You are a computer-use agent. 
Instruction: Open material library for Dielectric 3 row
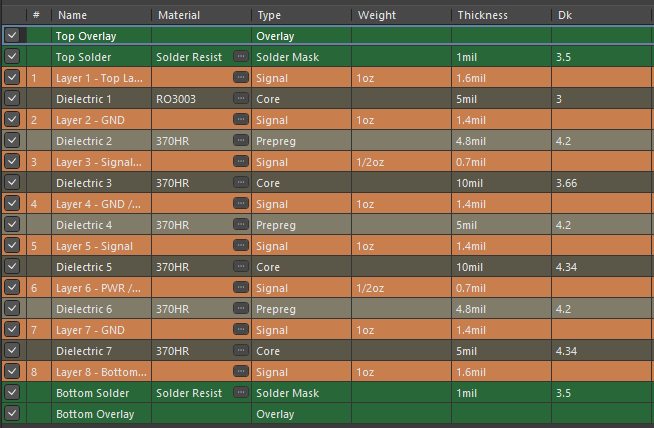pos(240,183)
